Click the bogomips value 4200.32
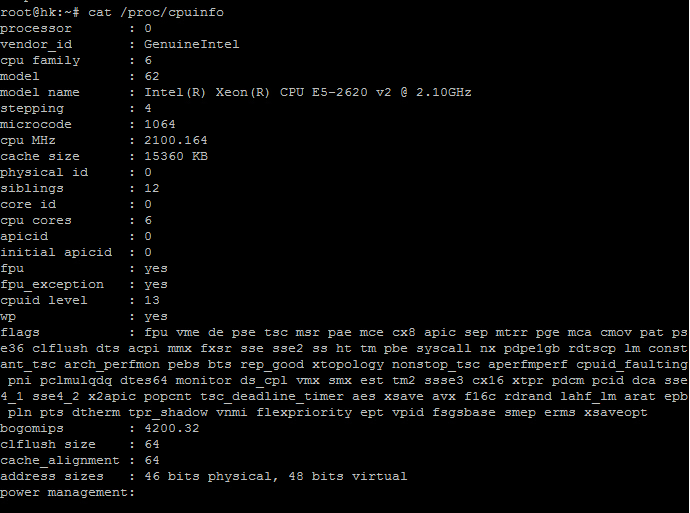The height and width of the screenshot is (513, 690). point(172,429)
